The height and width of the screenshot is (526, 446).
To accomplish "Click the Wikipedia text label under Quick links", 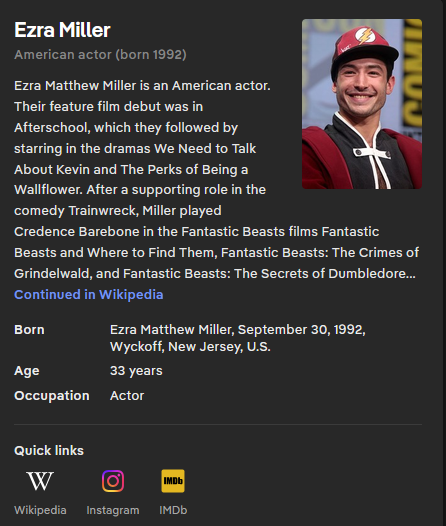I will 40,510.
